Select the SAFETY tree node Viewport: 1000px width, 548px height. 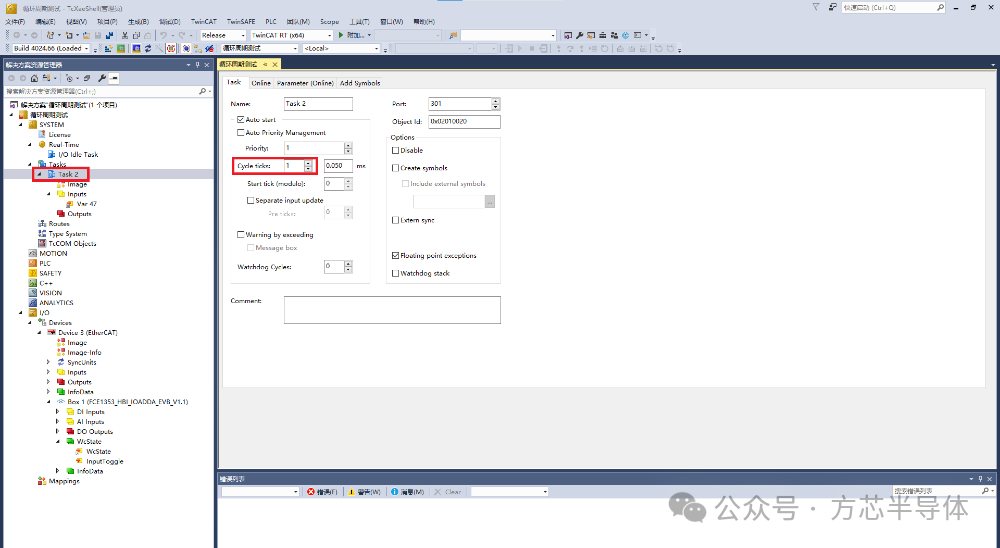click(x=50, y=273)
